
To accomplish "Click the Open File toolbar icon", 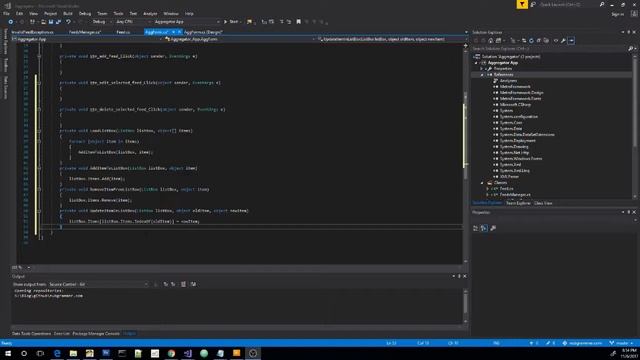I will coord(43,22).
